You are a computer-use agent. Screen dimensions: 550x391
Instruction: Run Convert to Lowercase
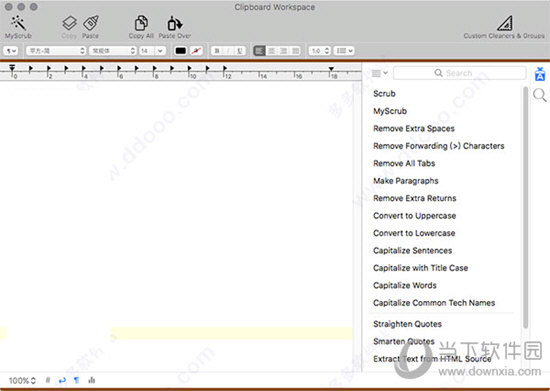tap(414, 233)
